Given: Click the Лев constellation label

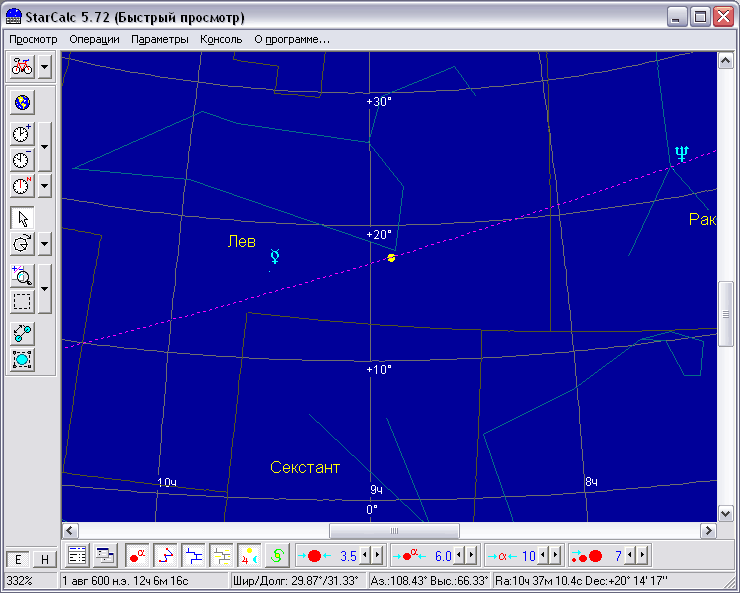Looking at the screenshot, I should 242,242.
